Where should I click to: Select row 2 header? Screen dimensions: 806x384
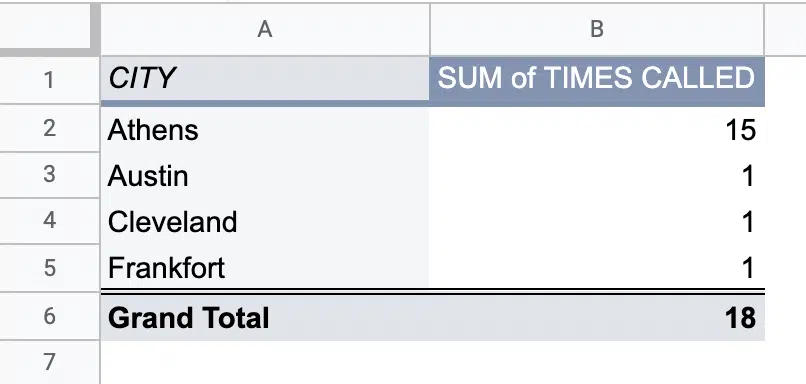point(49,128)
